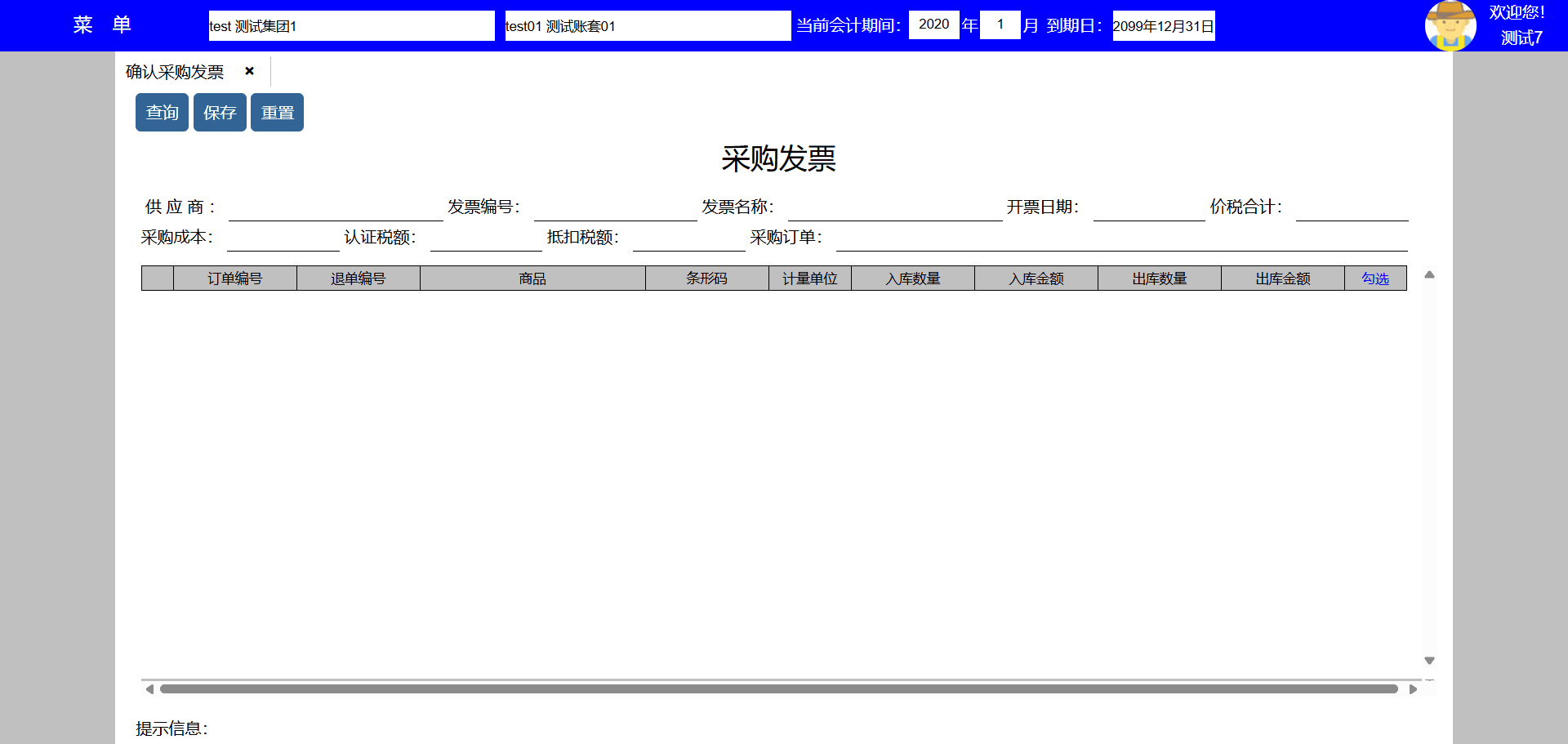Open the test01 测试账套01 account selector
The image size is (1568, 744).
pos(647,26)
